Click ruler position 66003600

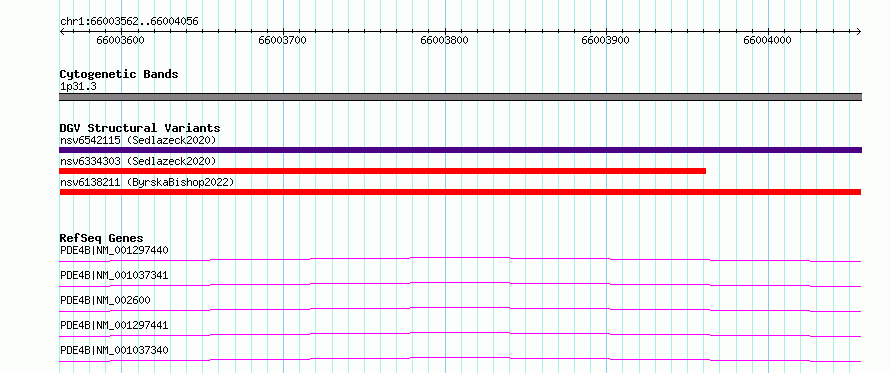[x=120, y=40]
